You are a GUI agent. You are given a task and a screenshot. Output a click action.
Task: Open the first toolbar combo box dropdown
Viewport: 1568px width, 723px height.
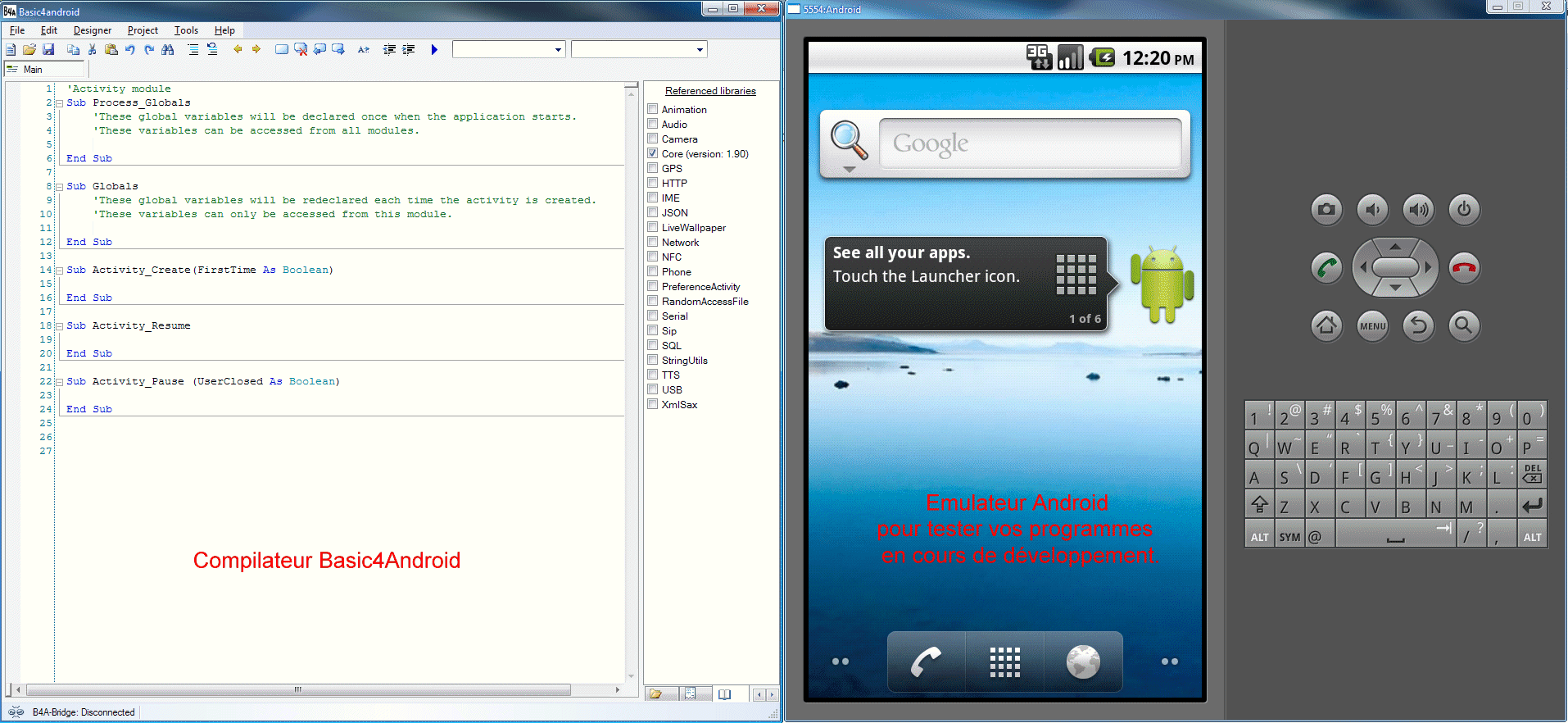pos(558,50)
